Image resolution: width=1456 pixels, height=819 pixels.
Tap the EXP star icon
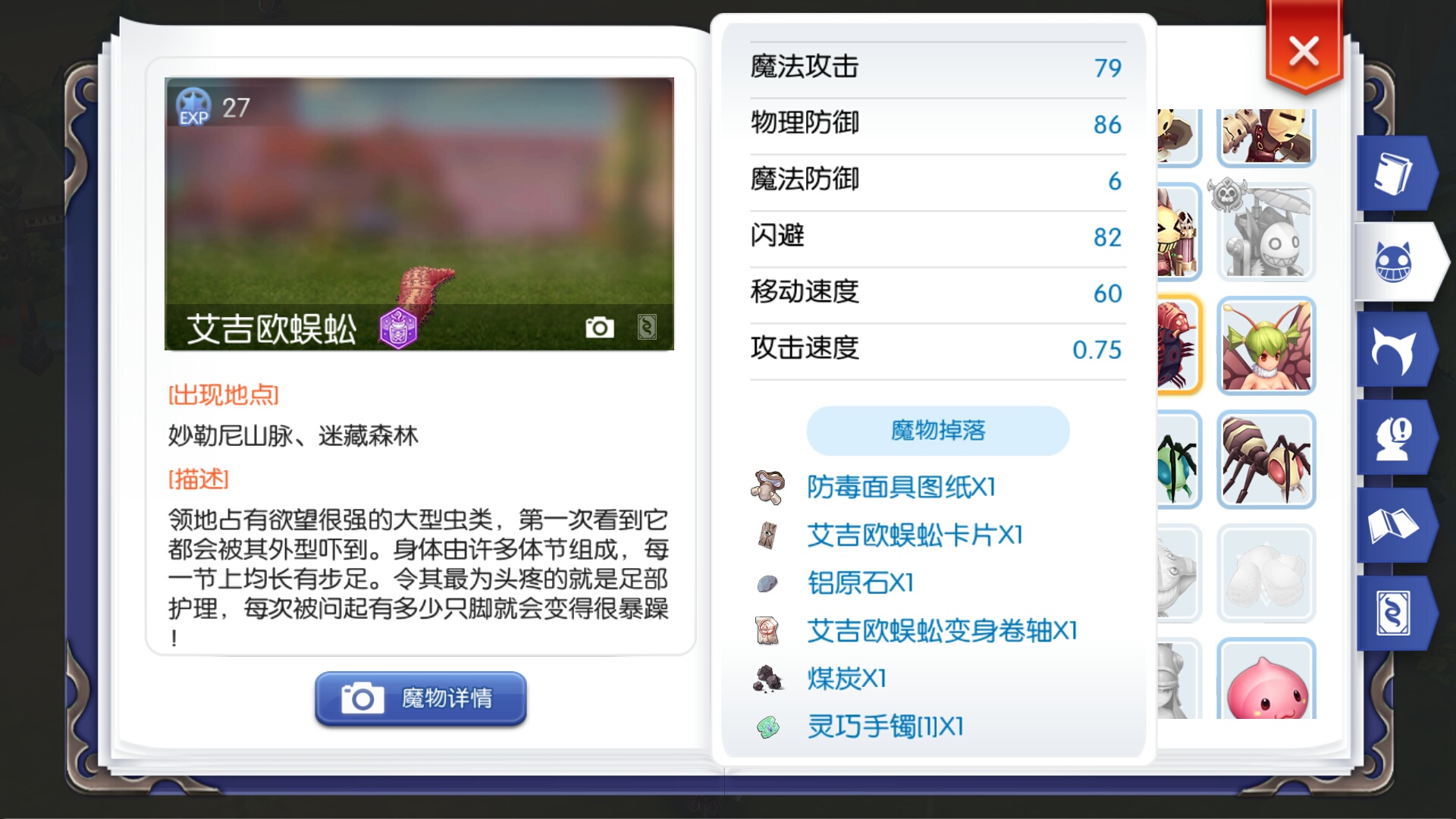click(193, 106)
